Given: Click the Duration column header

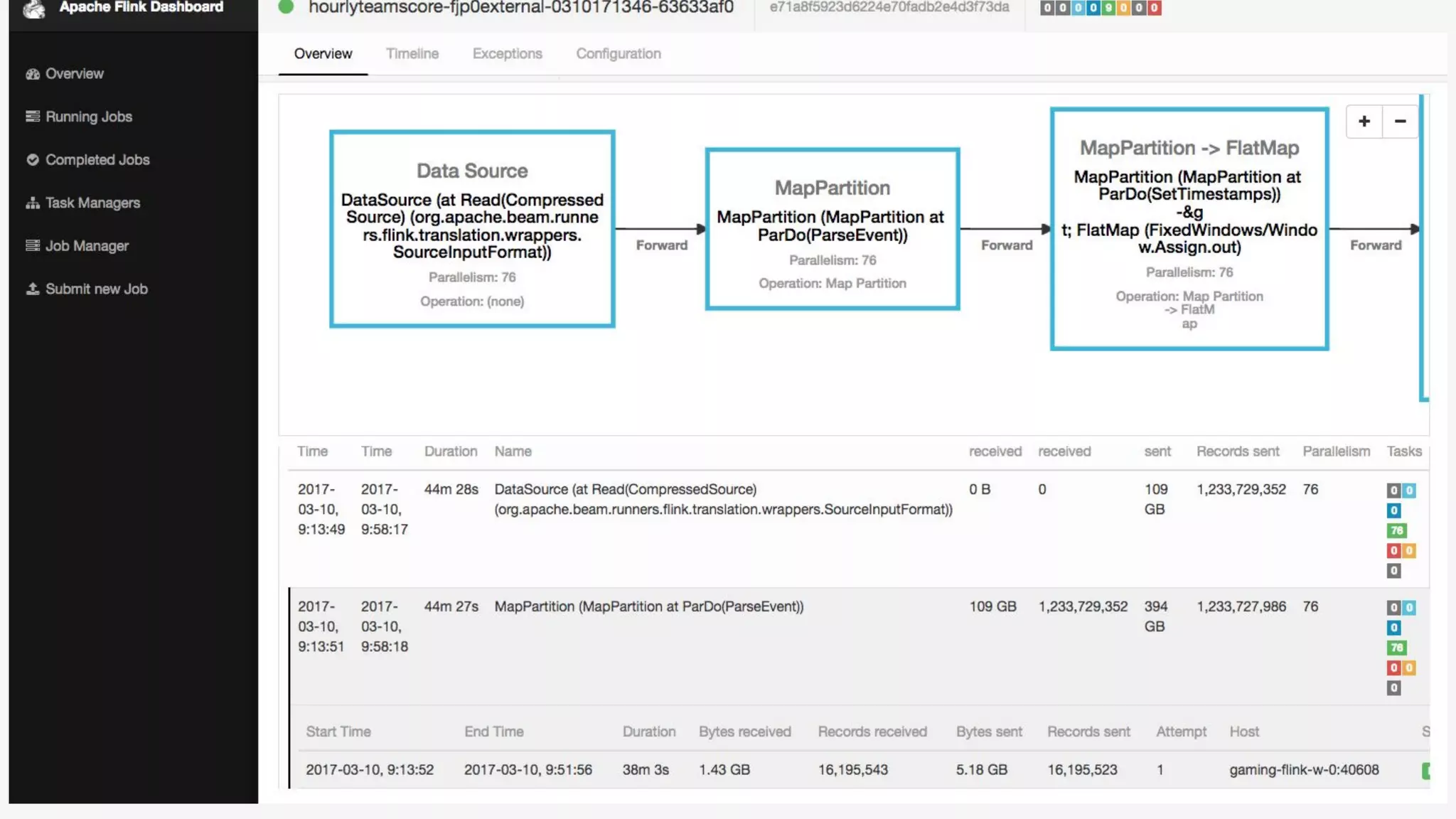Looking at the screenshot, I should tap(450, 451).
